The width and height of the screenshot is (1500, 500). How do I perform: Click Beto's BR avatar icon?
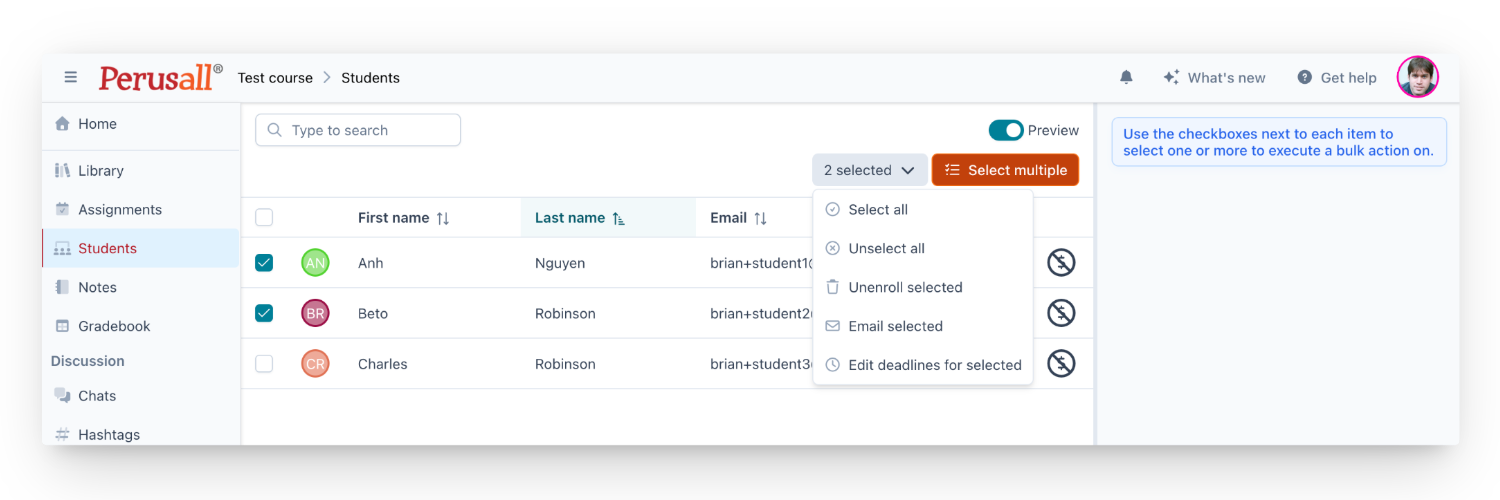[x=315, y=313]
